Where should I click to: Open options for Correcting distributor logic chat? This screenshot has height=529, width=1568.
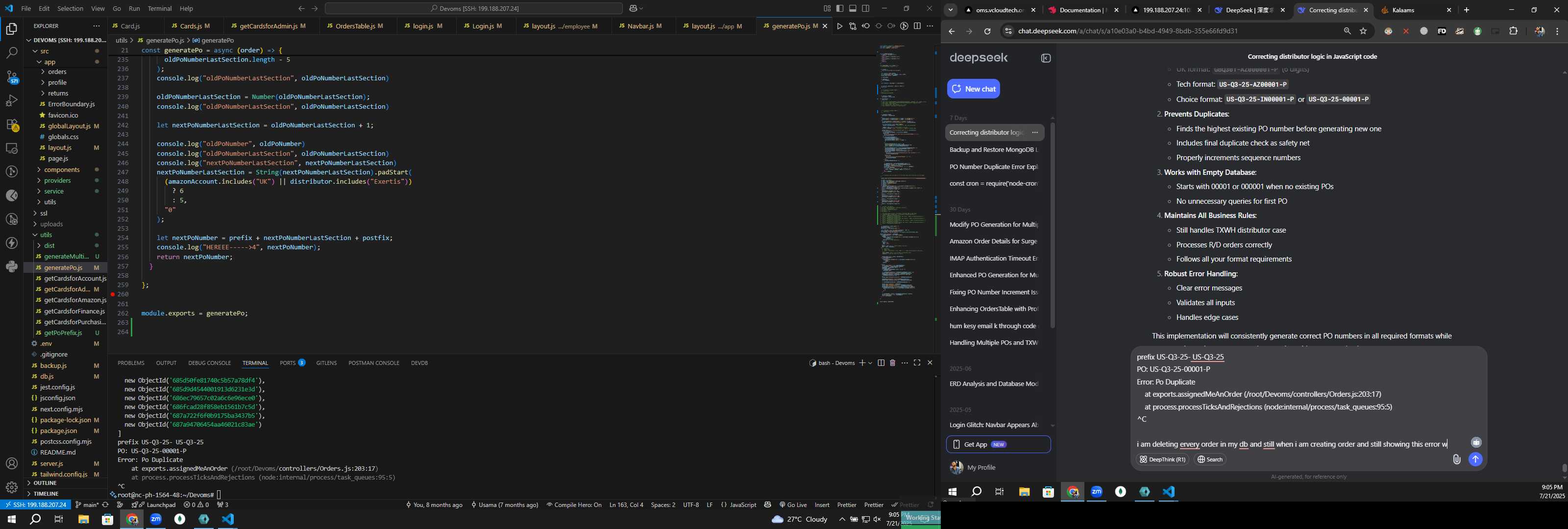coord(1035,133)
